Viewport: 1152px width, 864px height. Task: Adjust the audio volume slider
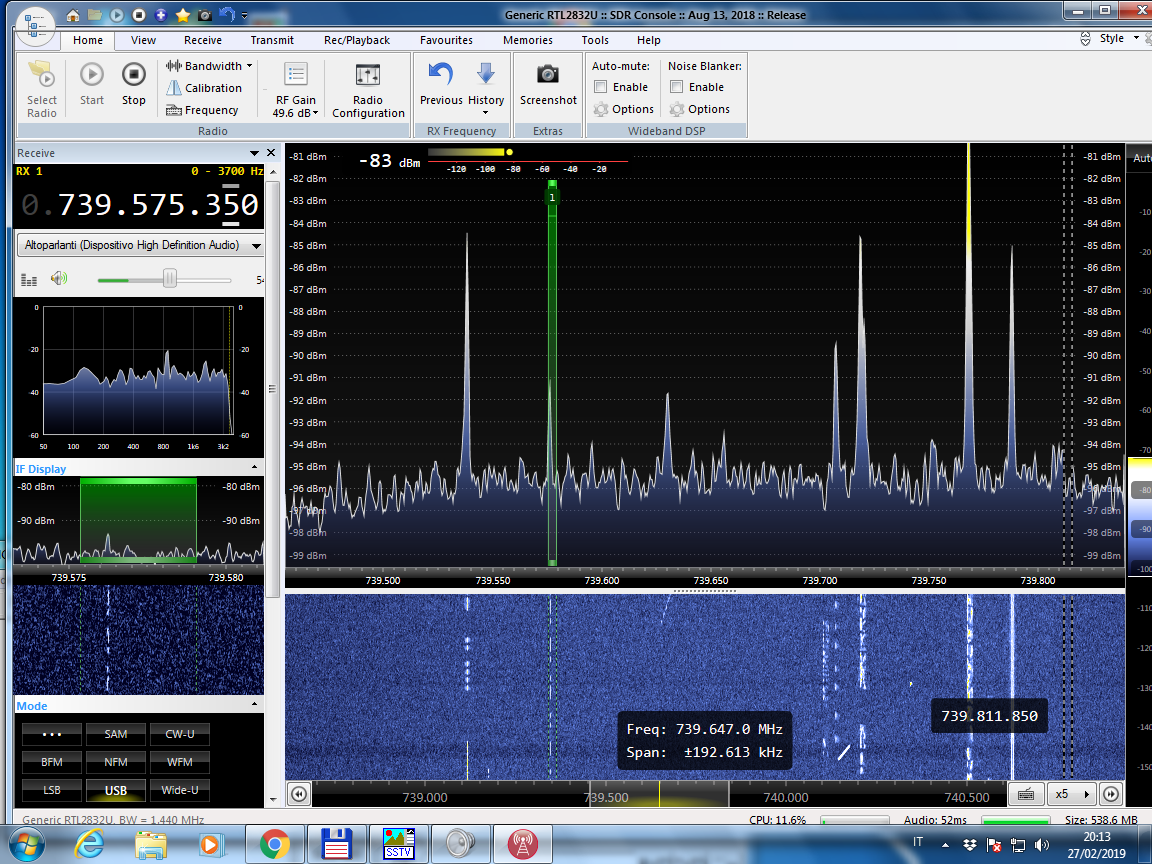click(x=169, y=279)
